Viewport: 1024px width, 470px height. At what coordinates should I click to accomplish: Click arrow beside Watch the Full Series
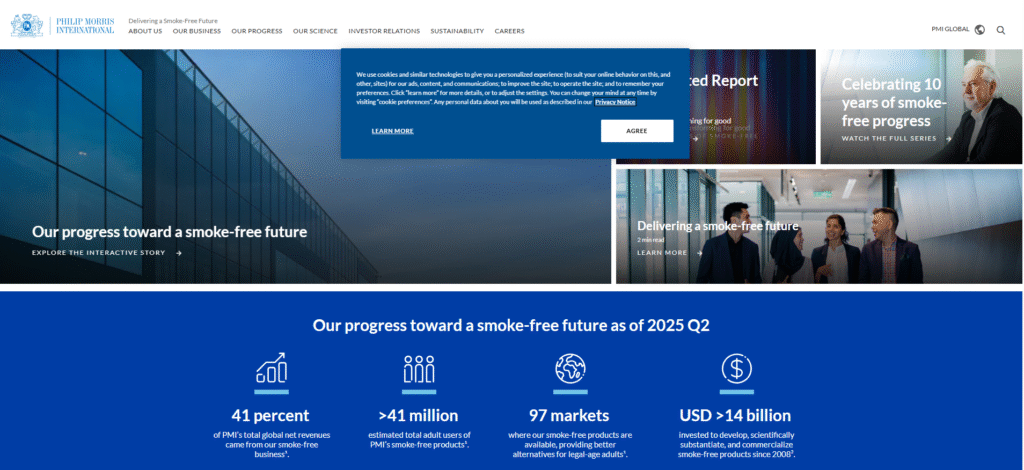click(948, 138)
